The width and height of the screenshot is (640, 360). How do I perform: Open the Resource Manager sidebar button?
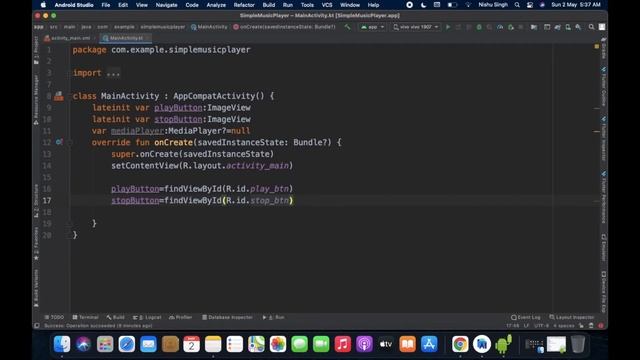[x=36, y=99]
